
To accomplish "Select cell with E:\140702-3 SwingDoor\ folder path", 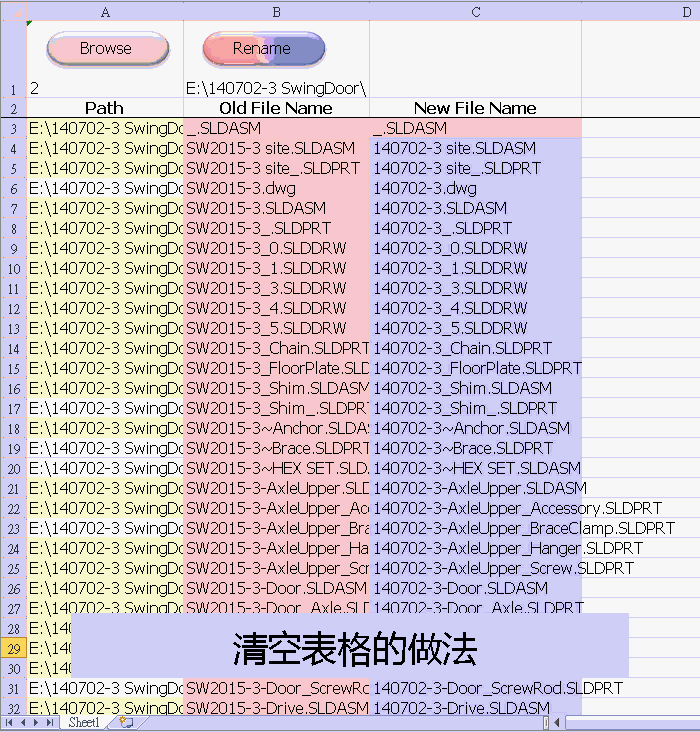I will 276,59.
